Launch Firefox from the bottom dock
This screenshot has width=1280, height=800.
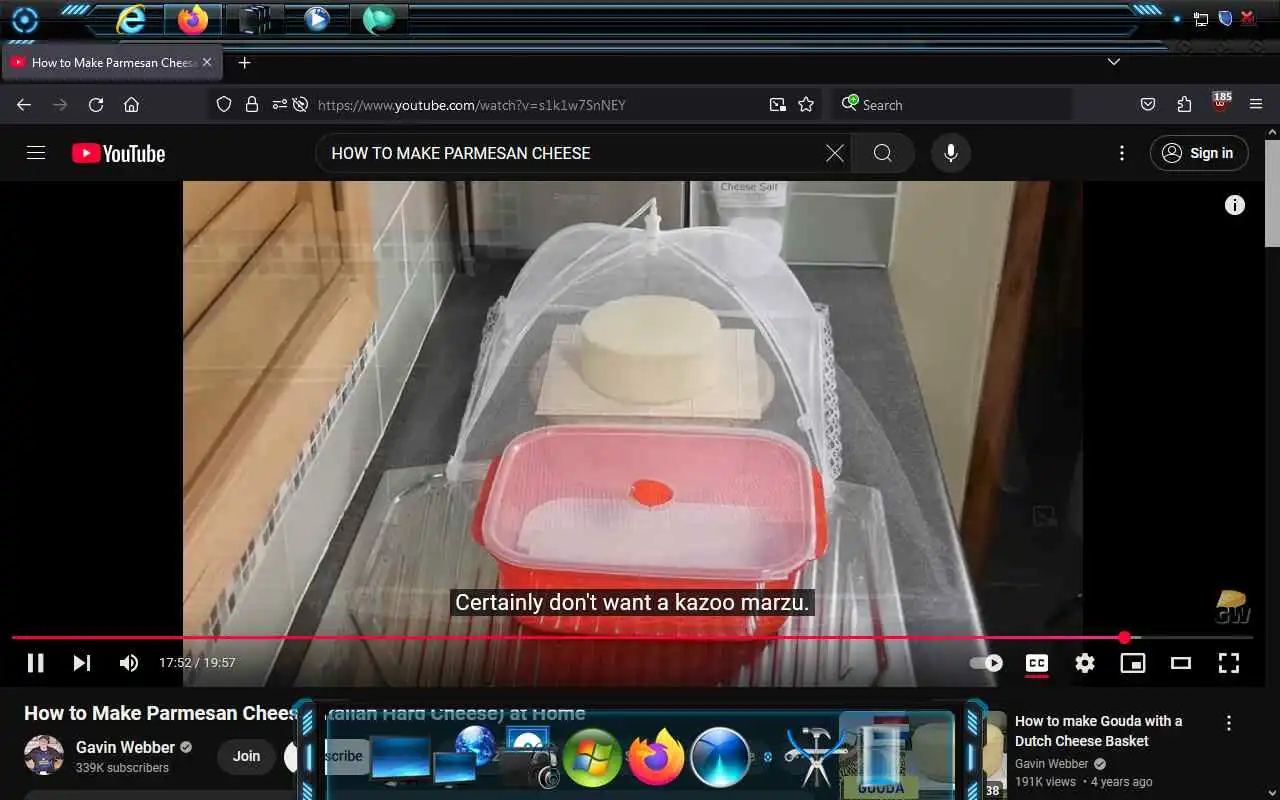point(656,757)
